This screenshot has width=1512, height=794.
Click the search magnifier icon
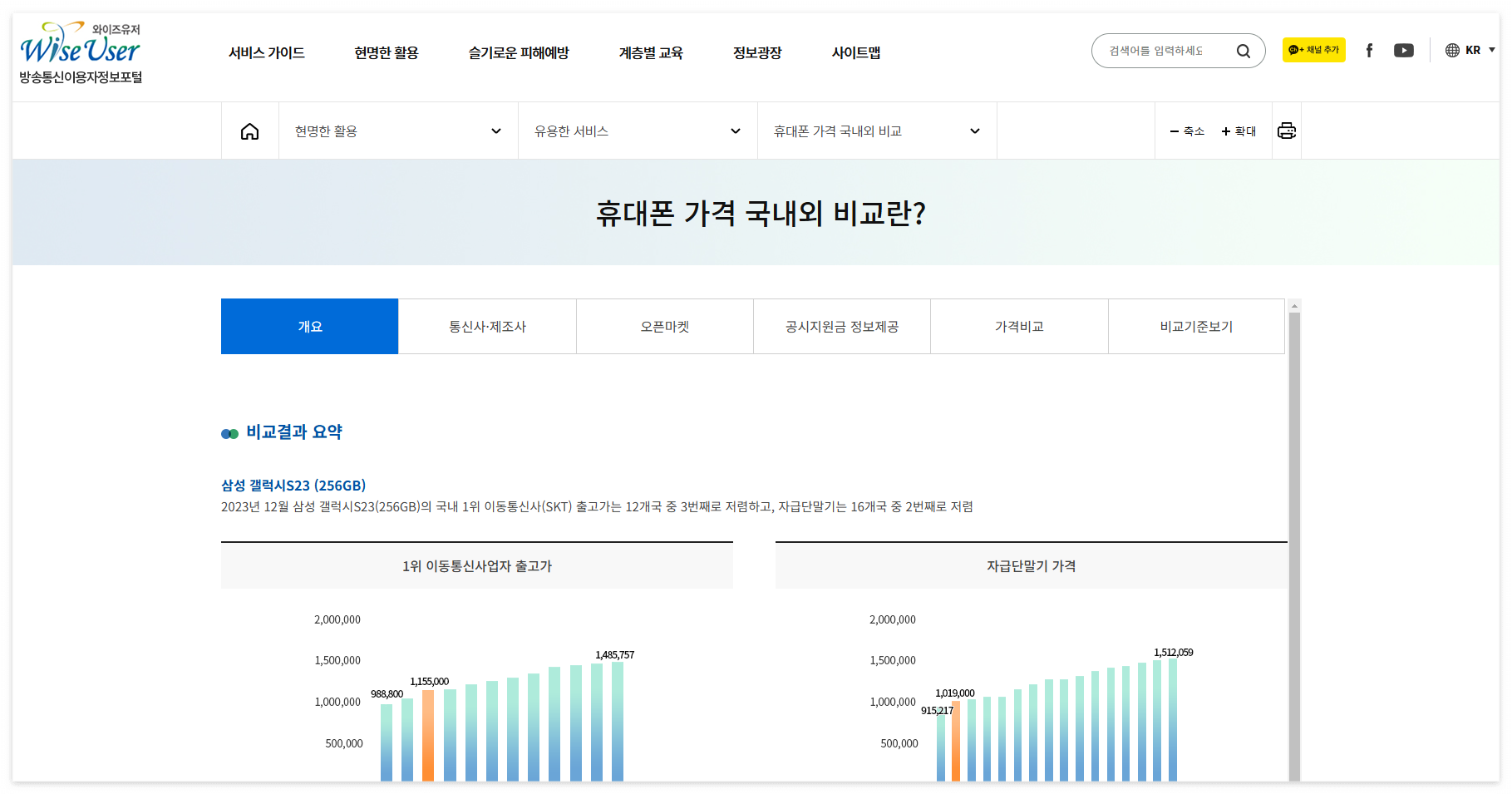click(1243, 51)
